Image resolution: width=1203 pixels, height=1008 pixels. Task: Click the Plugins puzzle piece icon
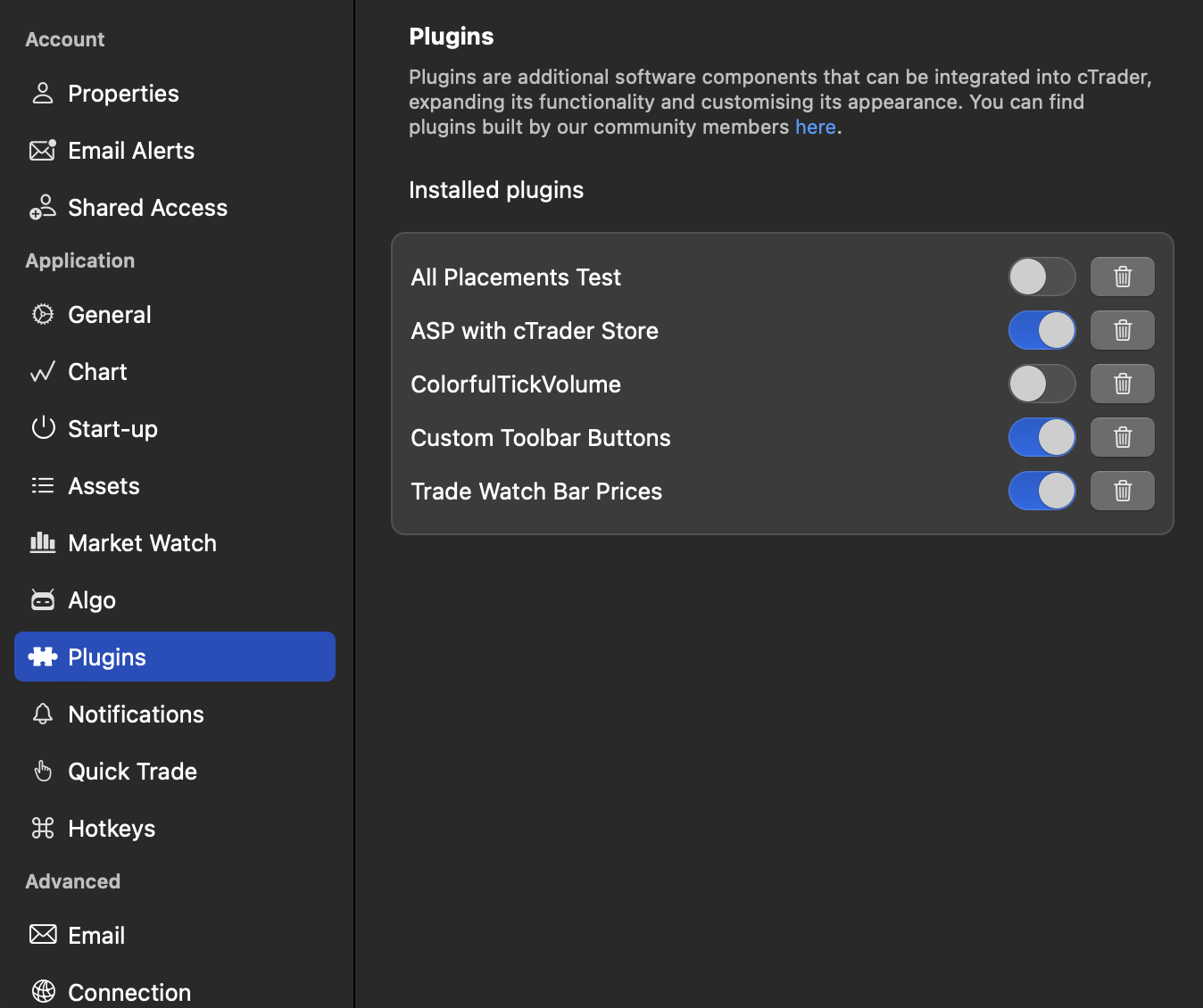tap(42, 657)
